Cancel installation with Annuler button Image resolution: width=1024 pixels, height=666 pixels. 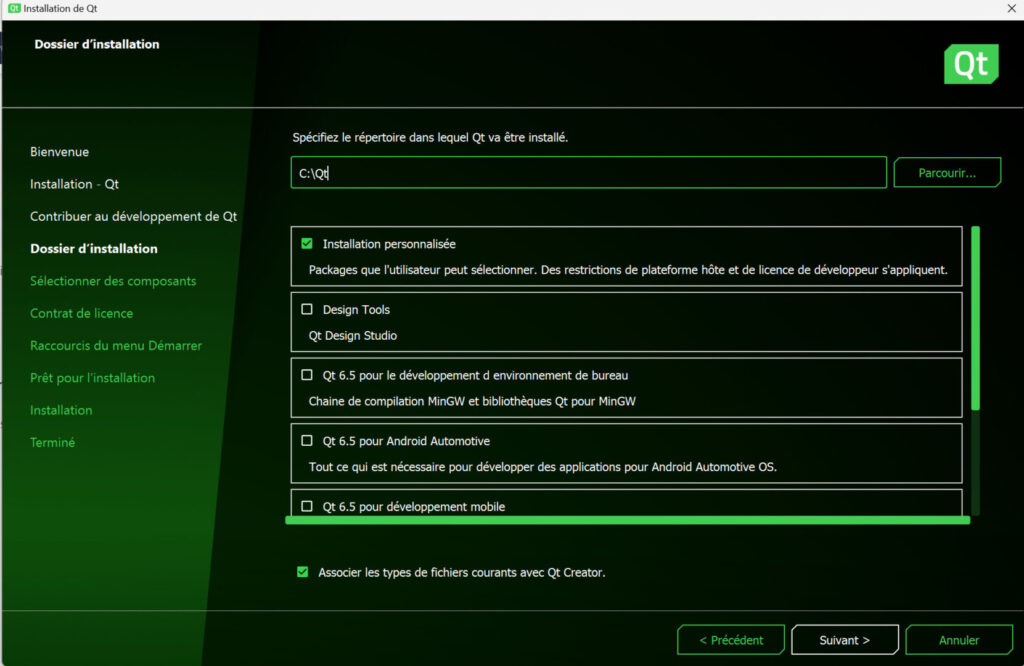pyautogui.click(x=959, y=640)
